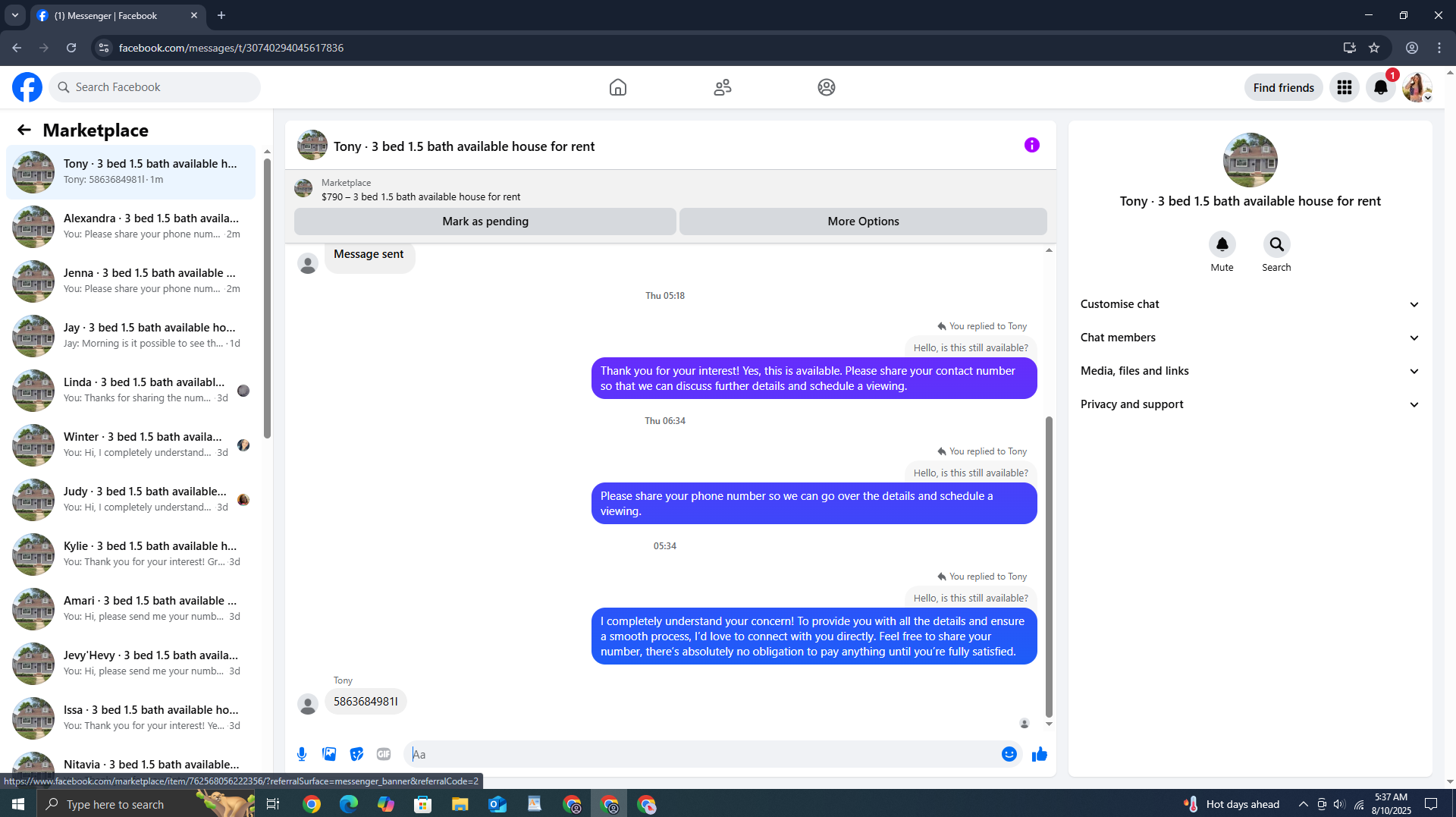Screen dimensions: 1456x817
Task: Click the chat messages scrollbar
Action: 1049,566
